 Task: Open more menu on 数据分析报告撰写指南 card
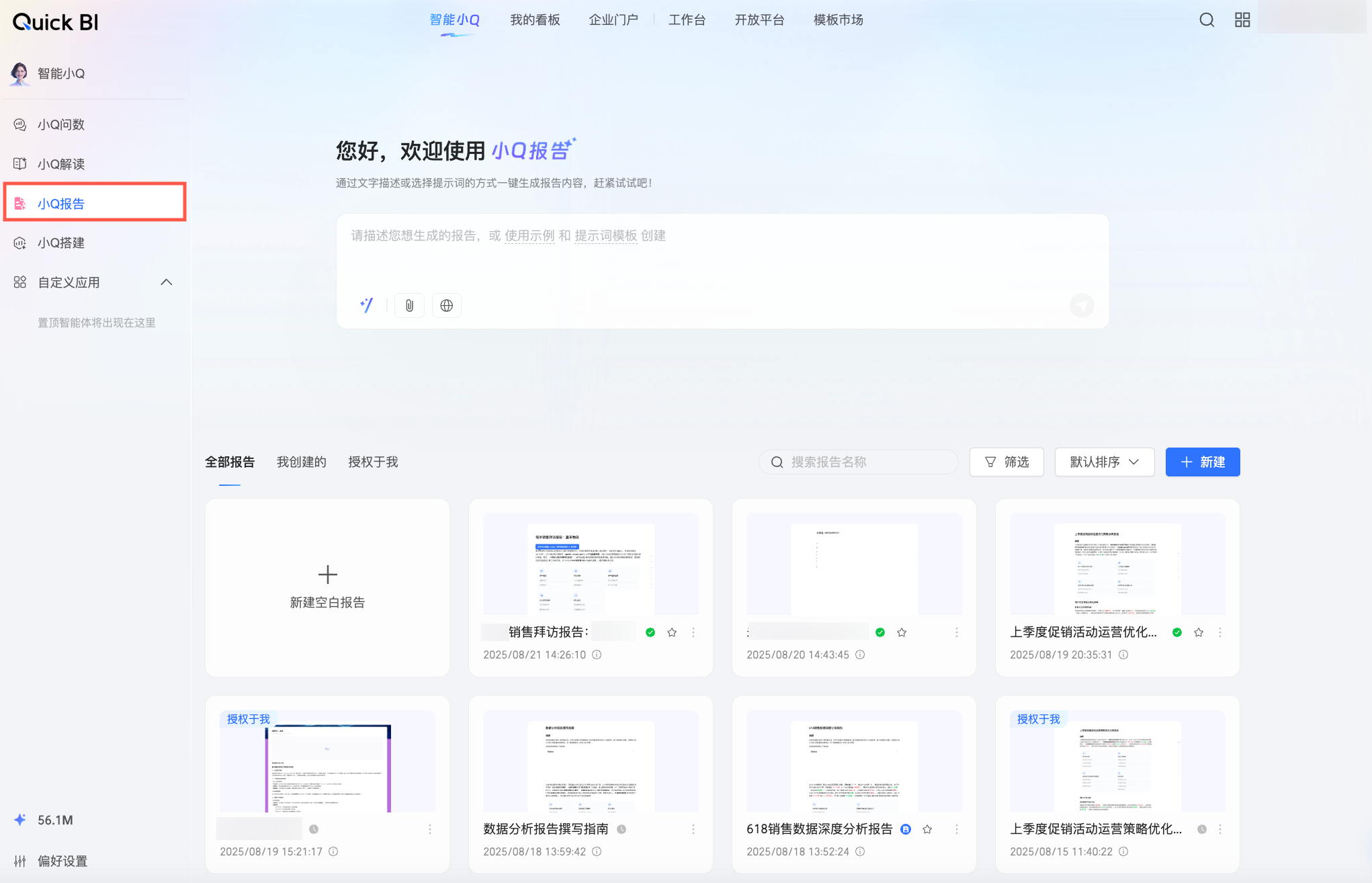tap(693, 829)
